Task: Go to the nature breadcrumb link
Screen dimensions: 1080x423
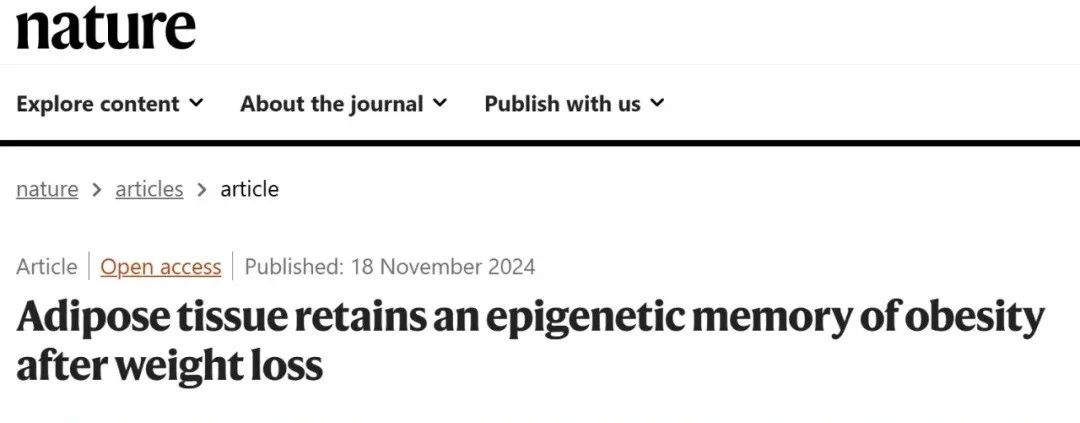Action: [47, 189]
